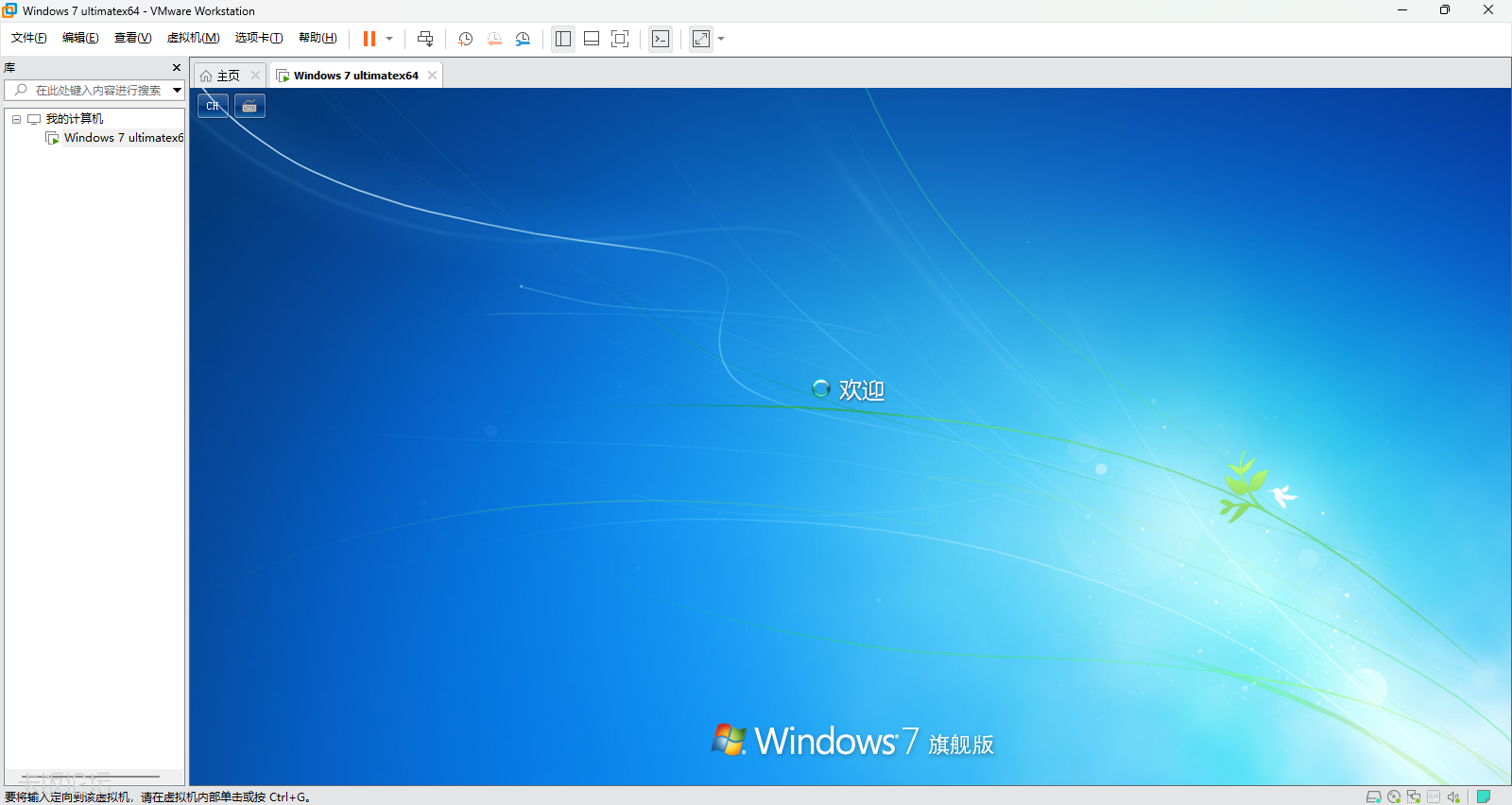Toggle the on-screen keyboard button in guest
The image size is (1512, 805).
pos(249,106)
